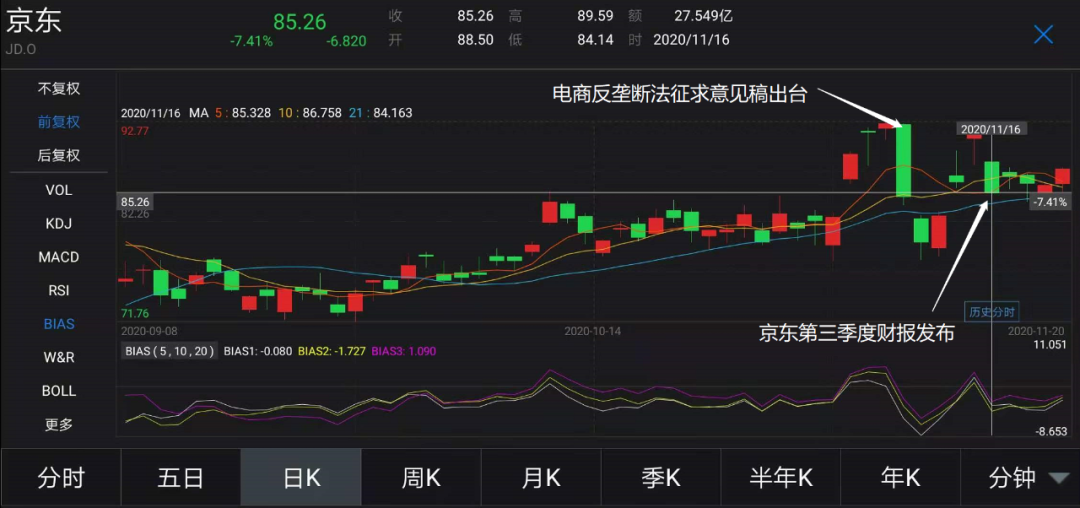
Task: Select 后复权 price adjustment mode
Action: 59,156
